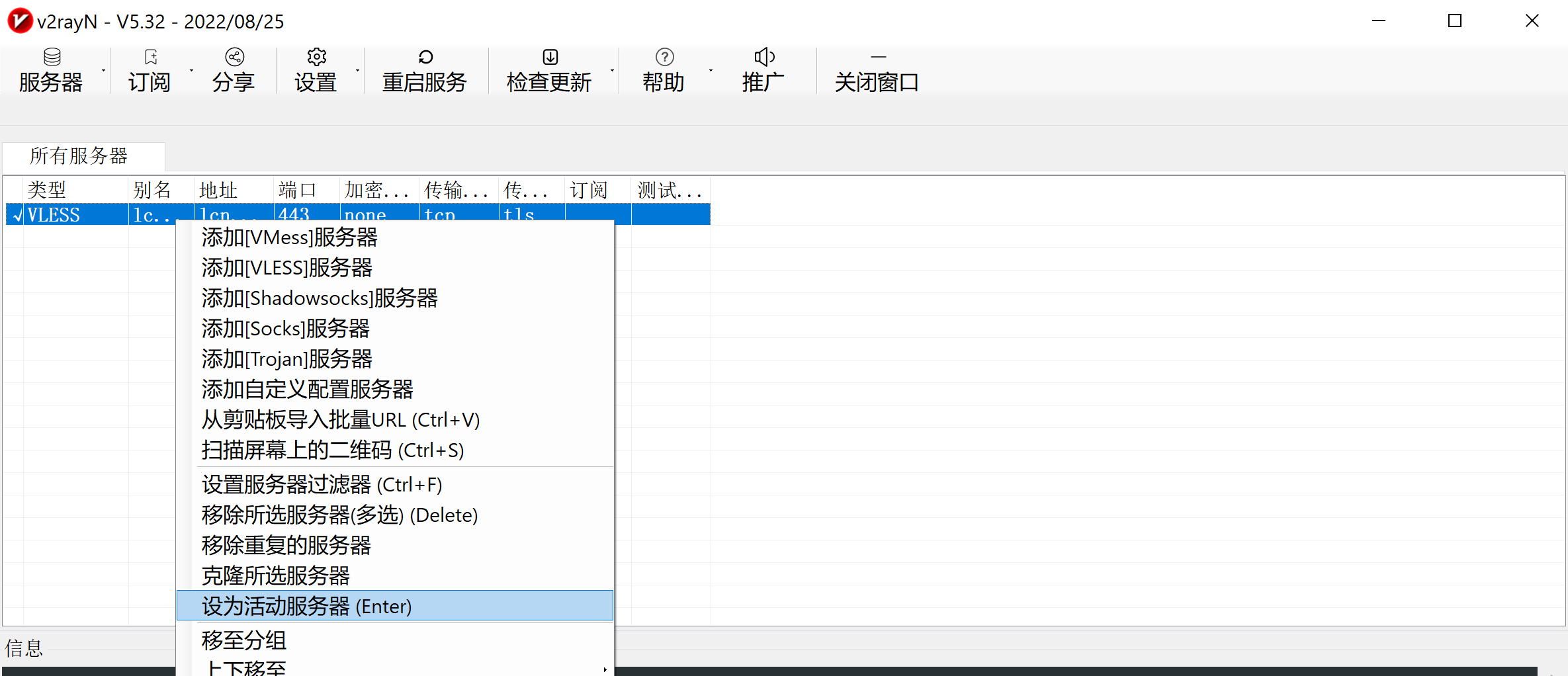Screen dimensions: 1568x676
Task: Select 移除重复的服务器 menu entry
Action: pos(395,546)
